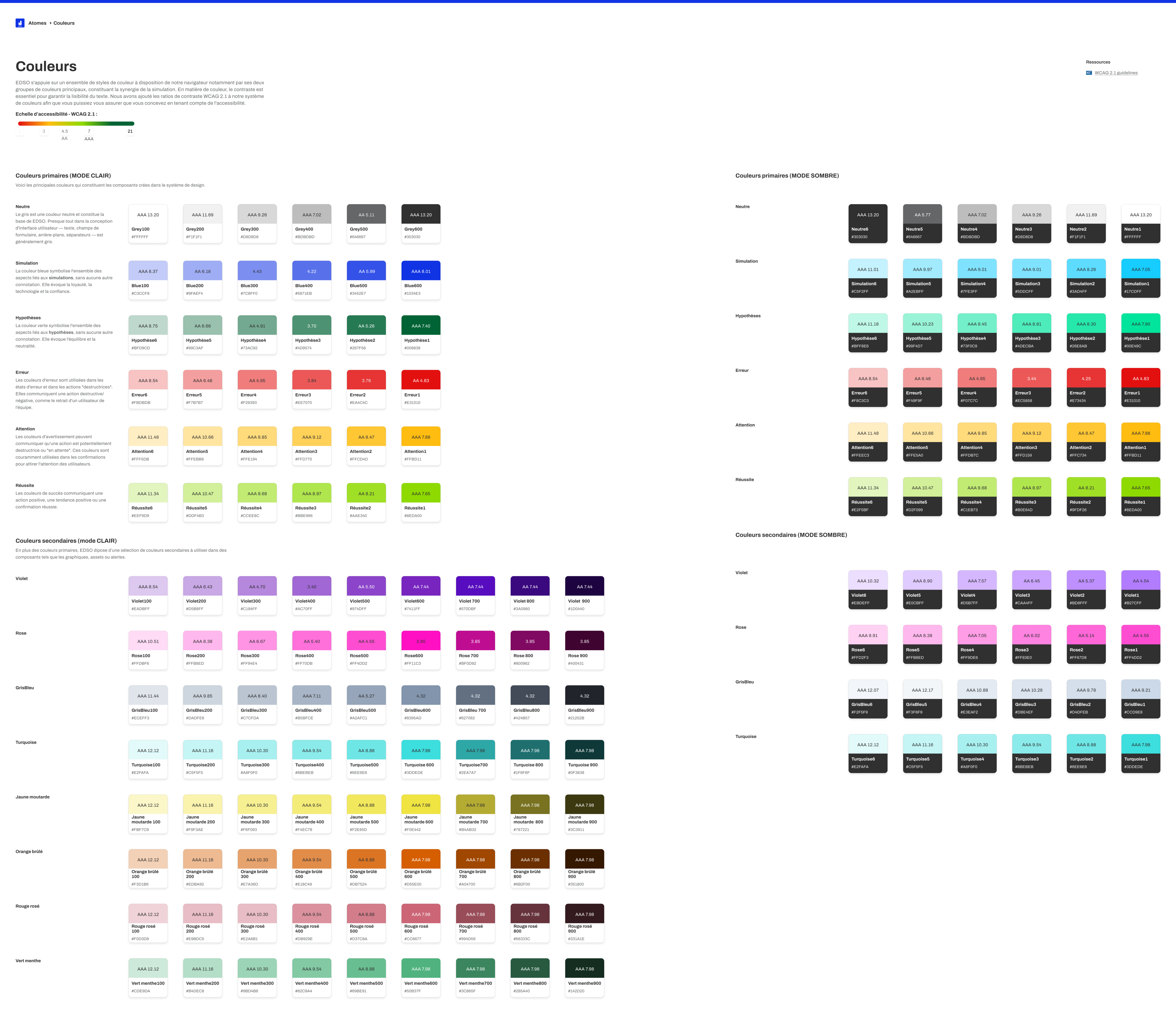
Task: Pick dark-mode Neutre6 #303030 swatch
Action: [868, 224]
